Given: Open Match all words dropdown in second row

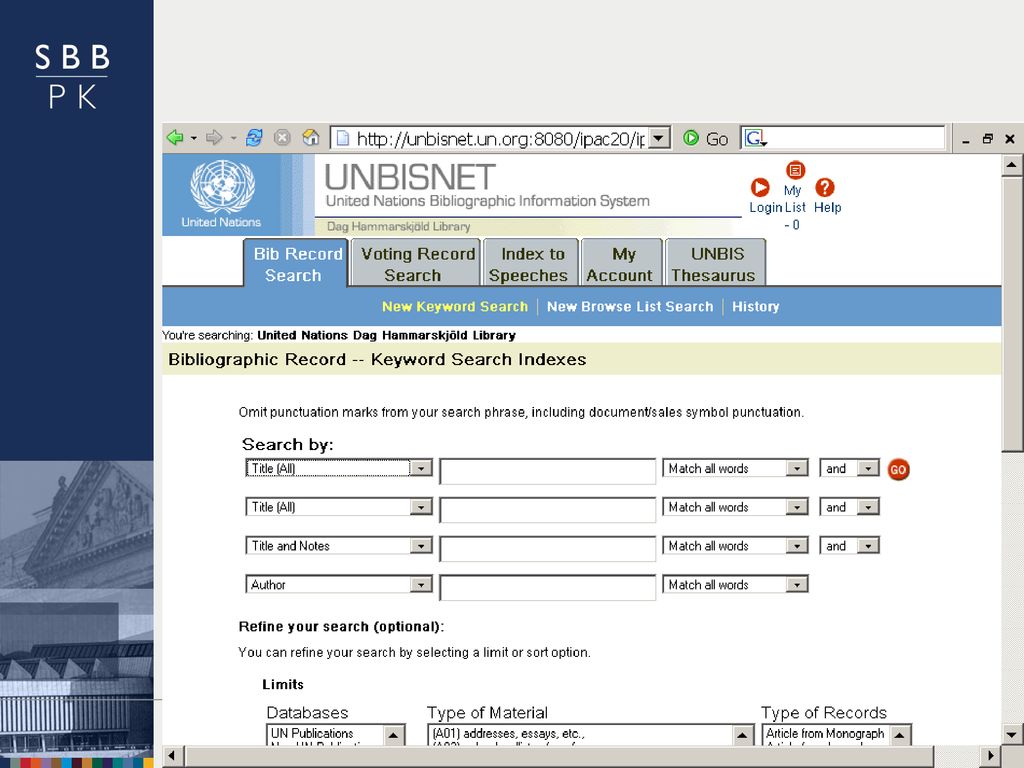Looking at the screenshot, I should (797, 507).
